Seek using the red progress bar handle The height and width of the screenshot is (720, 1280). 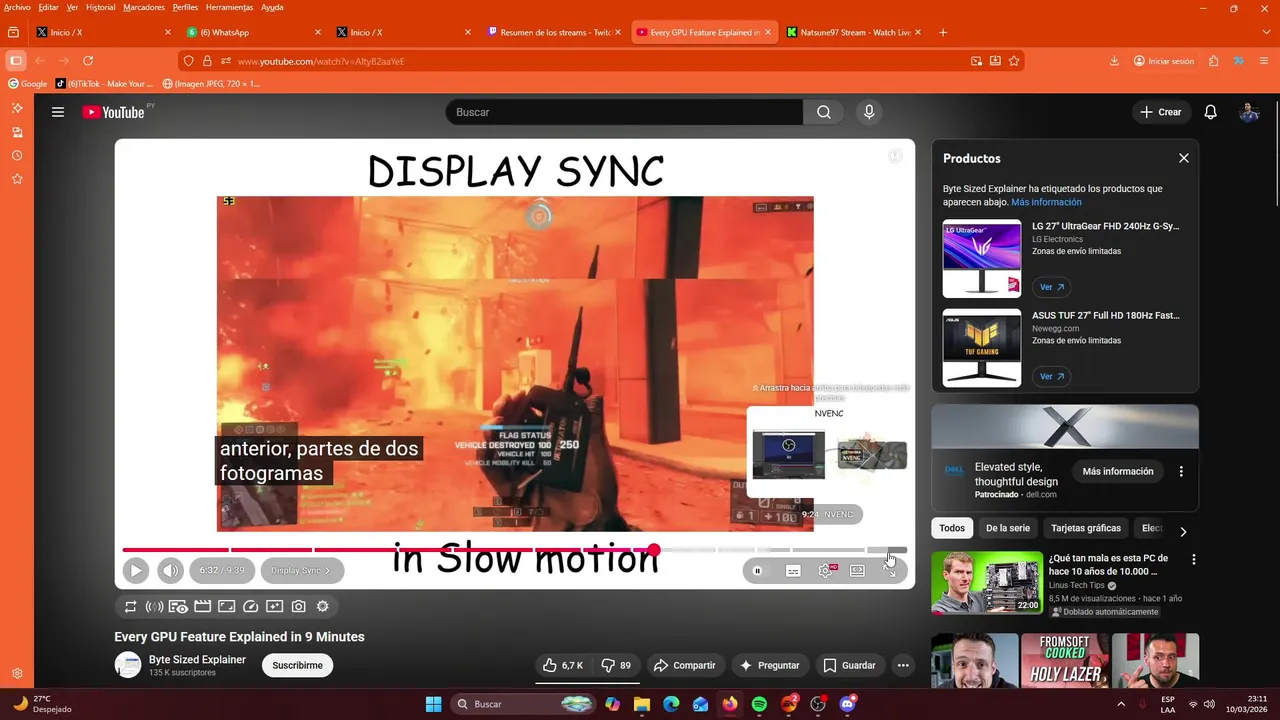(654, 550)
